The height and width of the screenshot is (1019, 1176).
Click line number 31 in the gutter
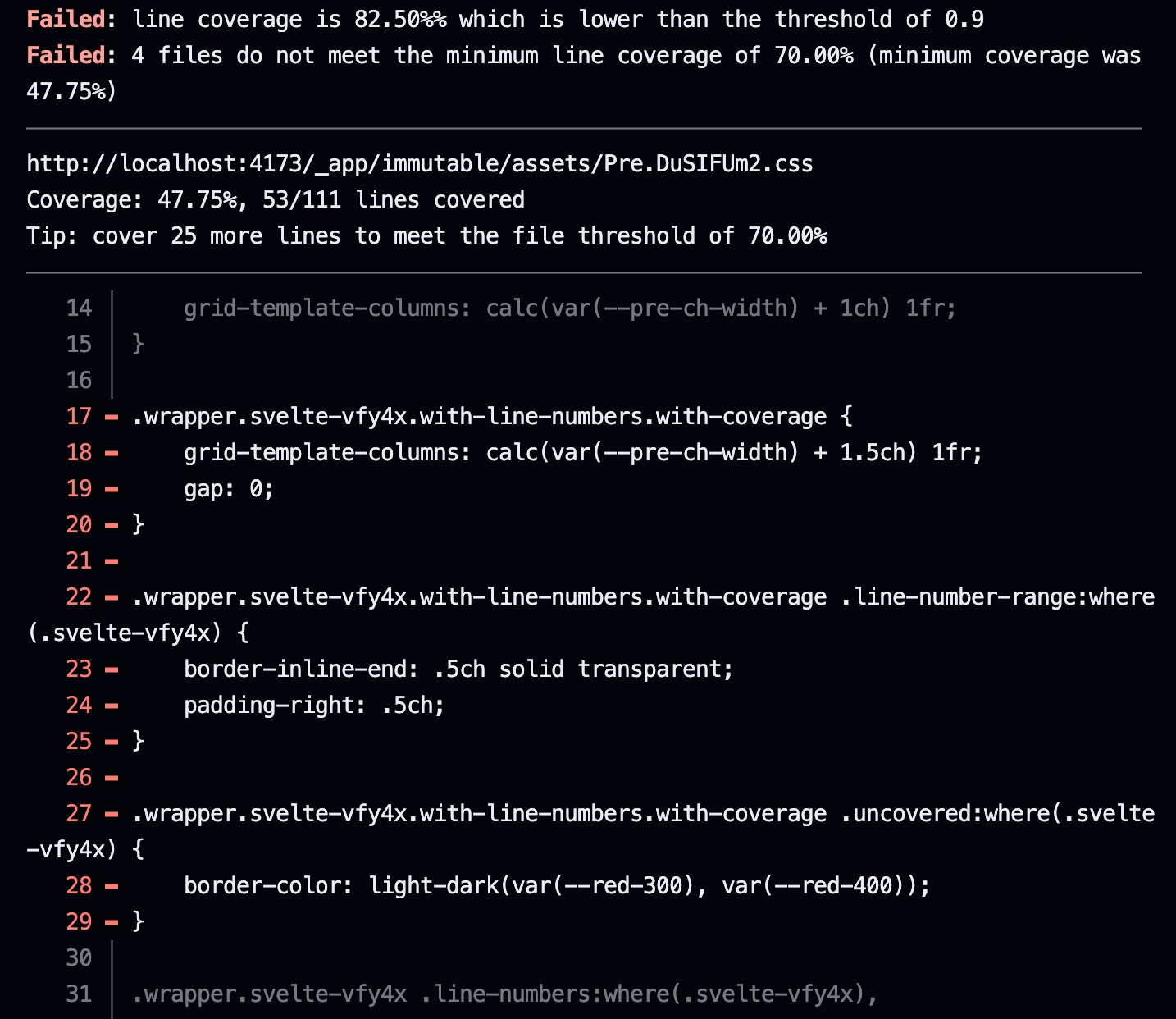coord(79,994)
